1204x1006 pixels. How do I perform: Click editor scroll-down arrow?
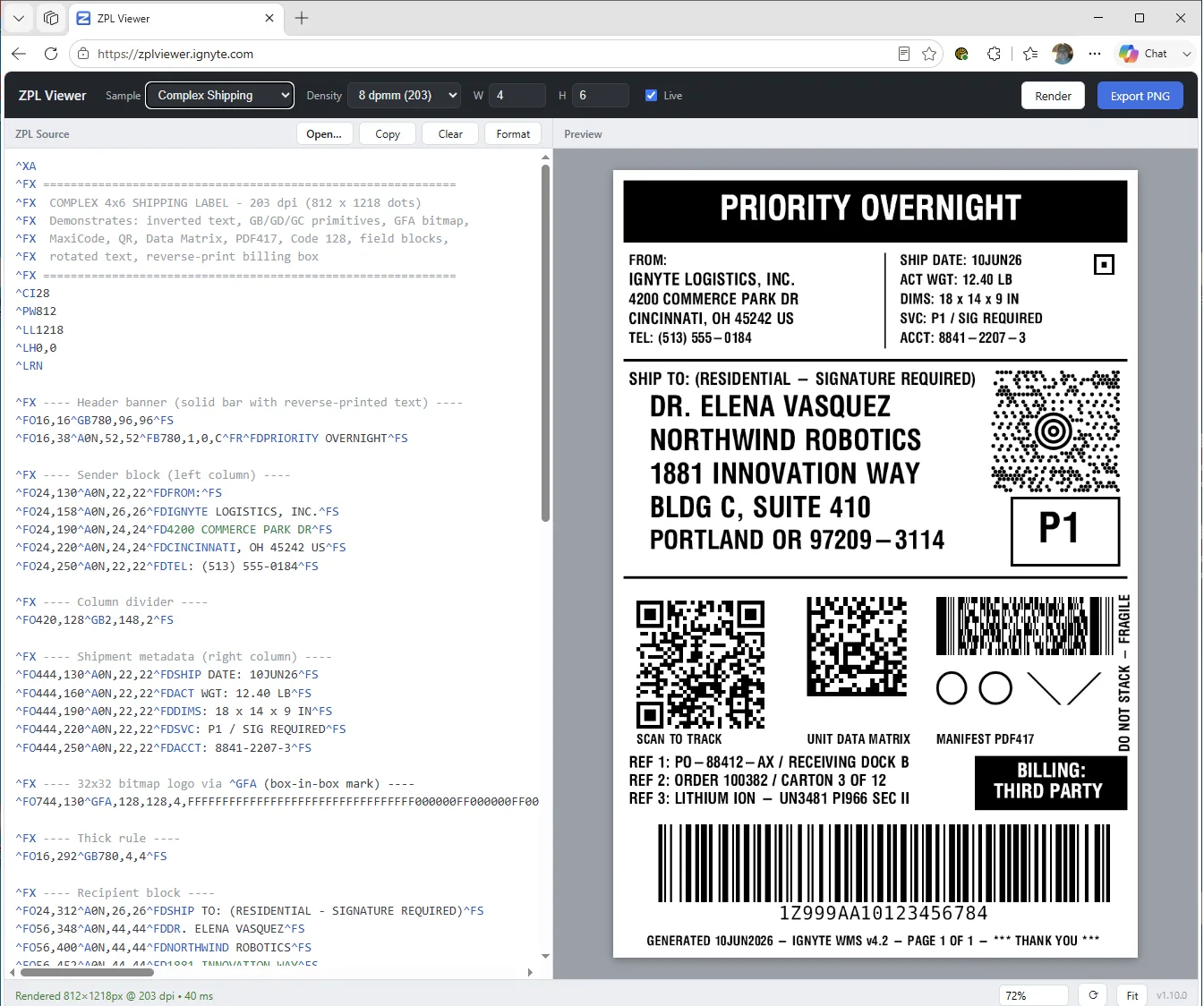[x=545, y=956]
